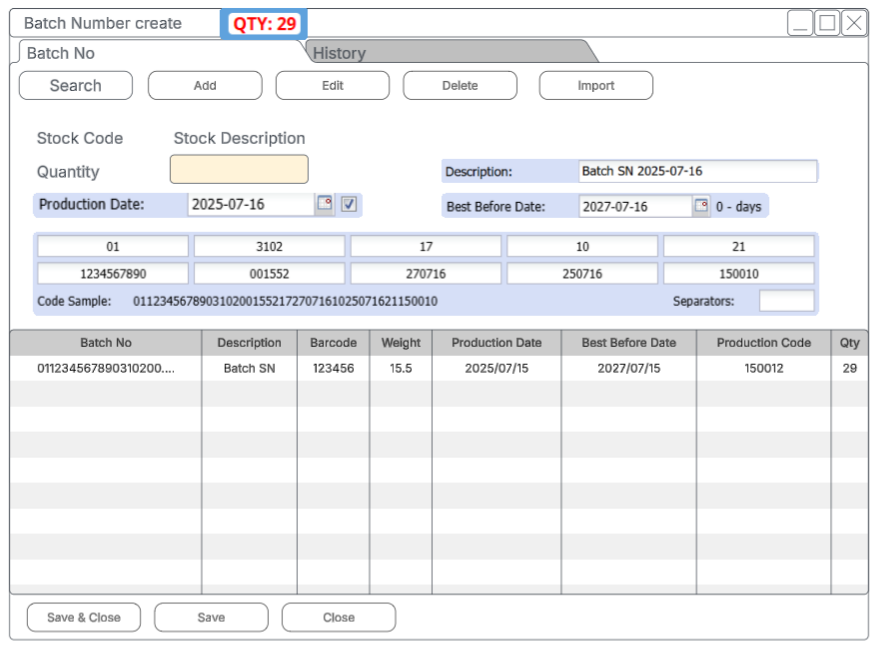Toggle the Production Date checkbox
The image size is (878, 650).
click(x=348, y=204)
